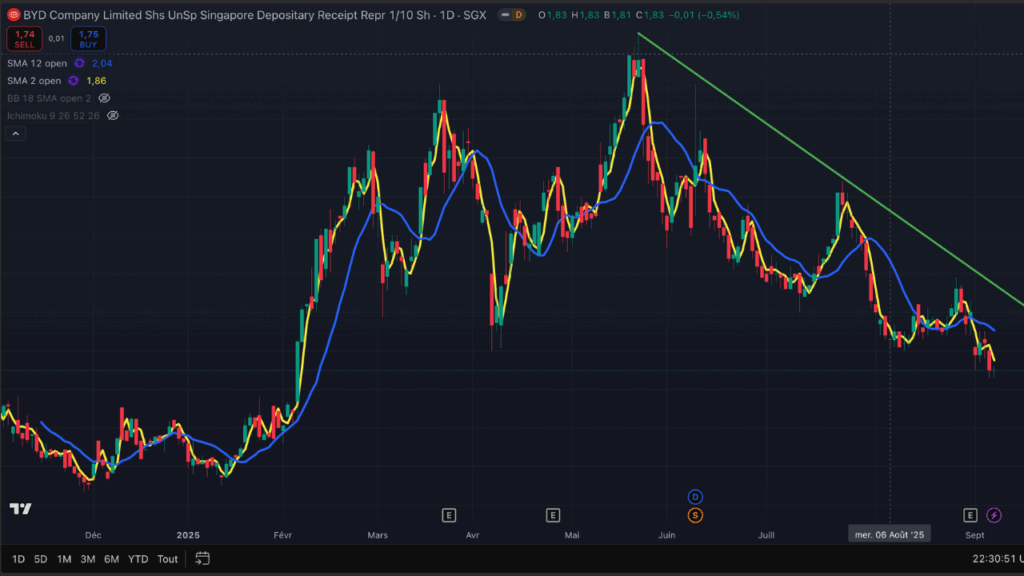Open the orange split S marker
Screen dimensions: 1024x576
point(695,515)
